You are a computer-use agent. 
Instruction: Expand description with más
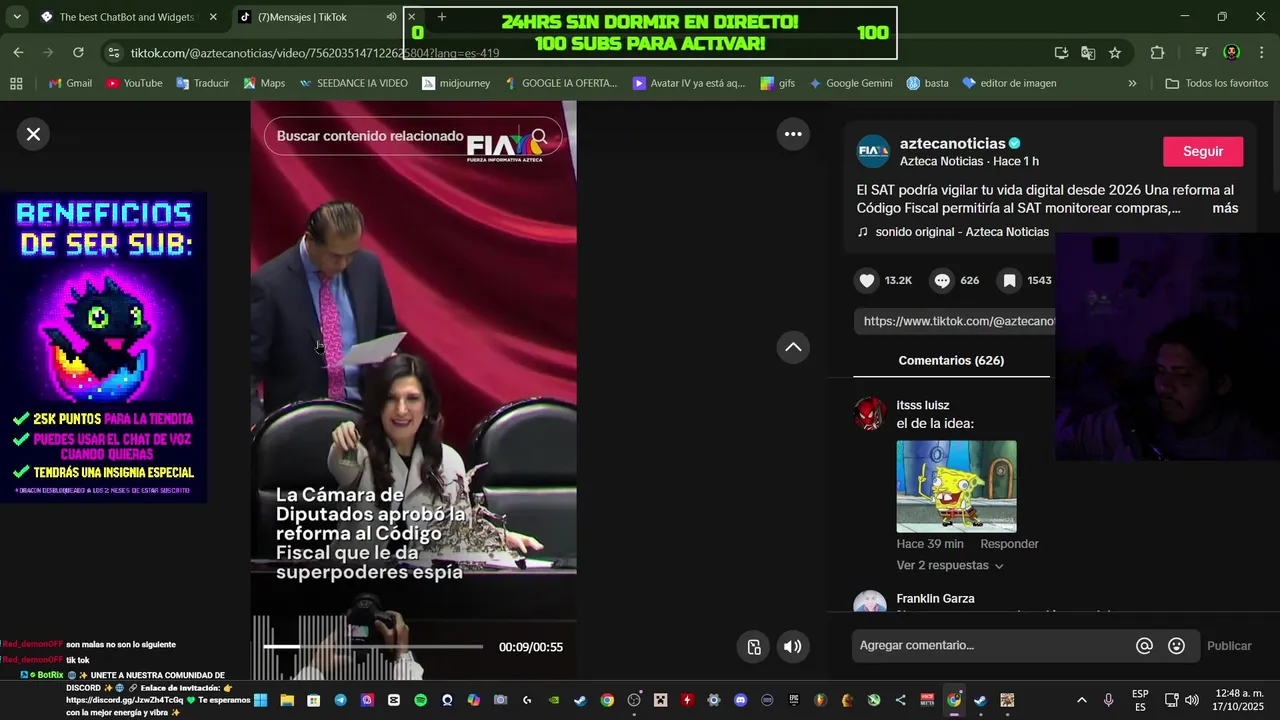pos(1225,209)
